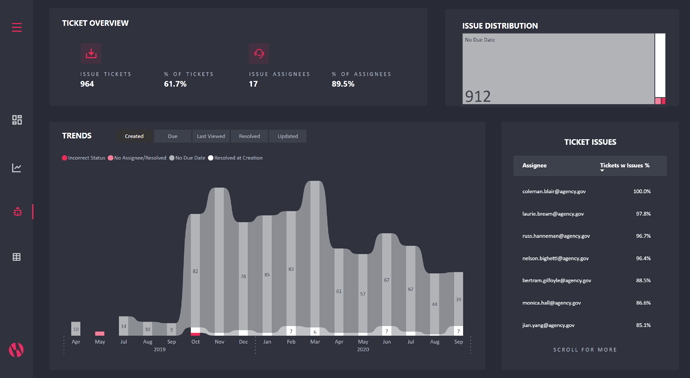690x378 pixels.
Task: Select nelson.bighetti@agency.gov row
Action: 590,258
